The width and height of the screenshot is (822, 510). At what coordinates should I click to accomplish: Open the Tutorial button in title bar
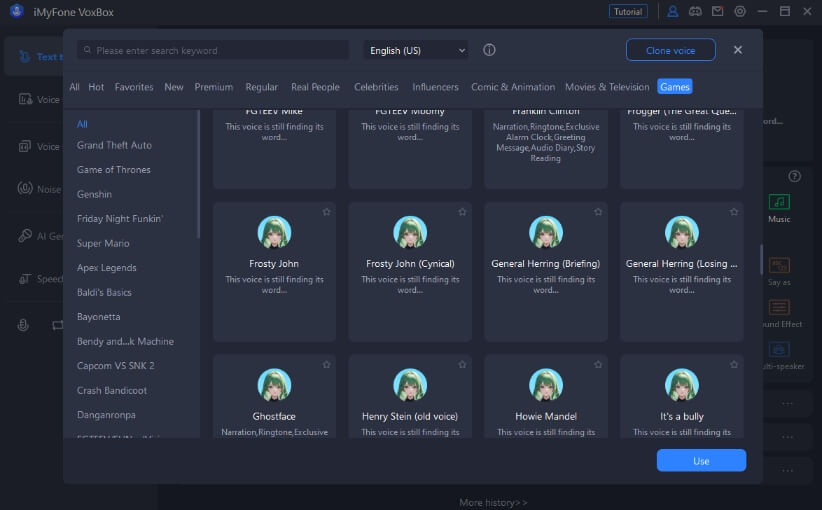pyautogui.click(x=628, y=12)
